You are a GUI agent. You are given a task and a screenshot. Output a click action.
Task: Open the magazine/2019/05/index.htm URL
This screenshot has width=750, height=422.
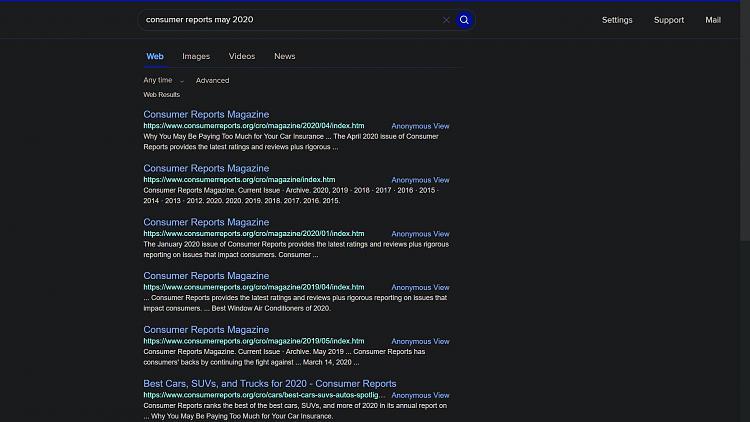click(254, 341)
